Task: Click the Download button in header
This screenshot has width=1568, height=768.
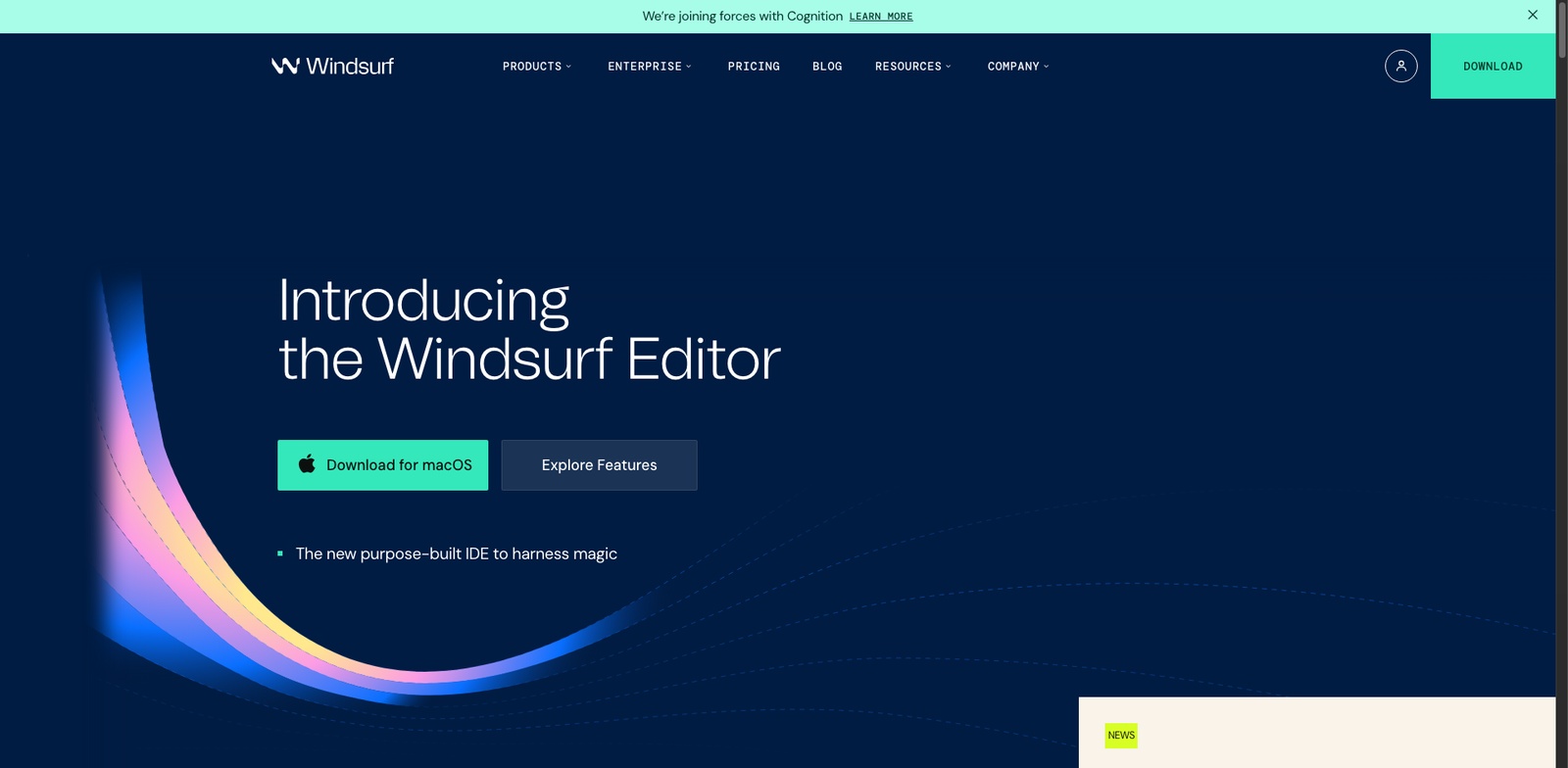Action: [x=1493, y=66]
